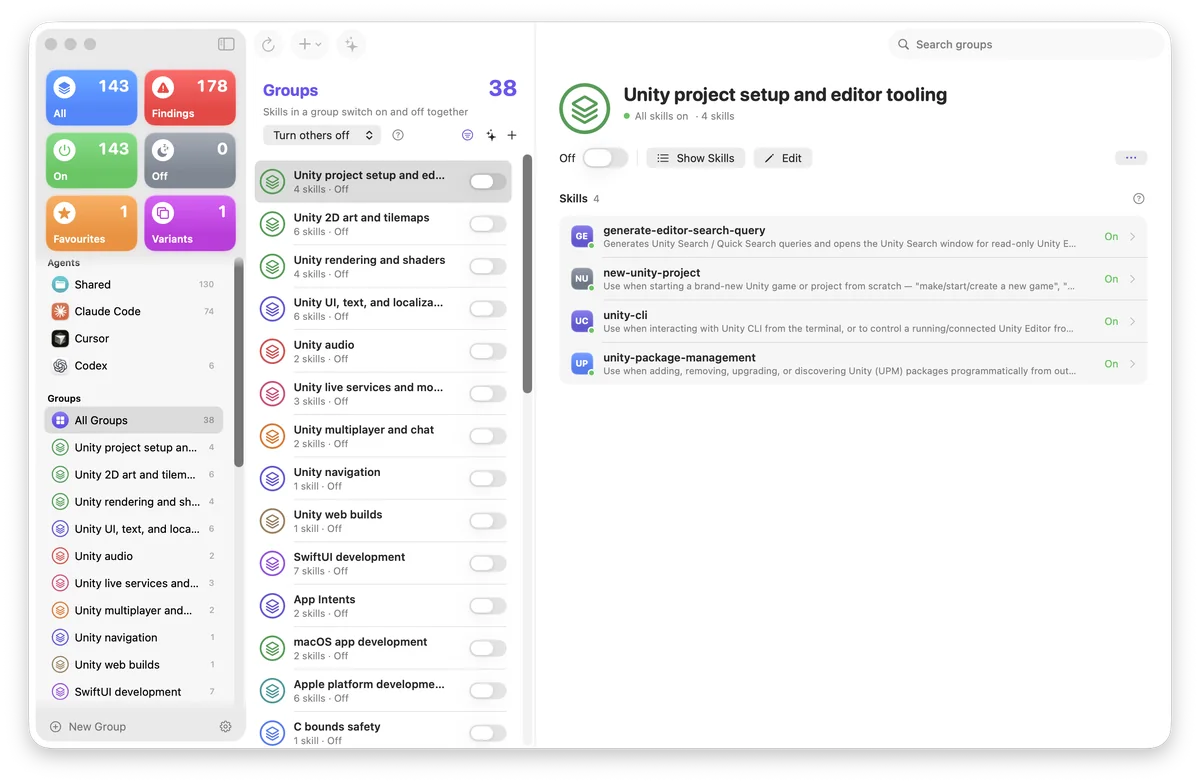Click Unity navigation icon in sidebar
The width and height of the screenshot is (1200, 784).
(x=60, y=637)
